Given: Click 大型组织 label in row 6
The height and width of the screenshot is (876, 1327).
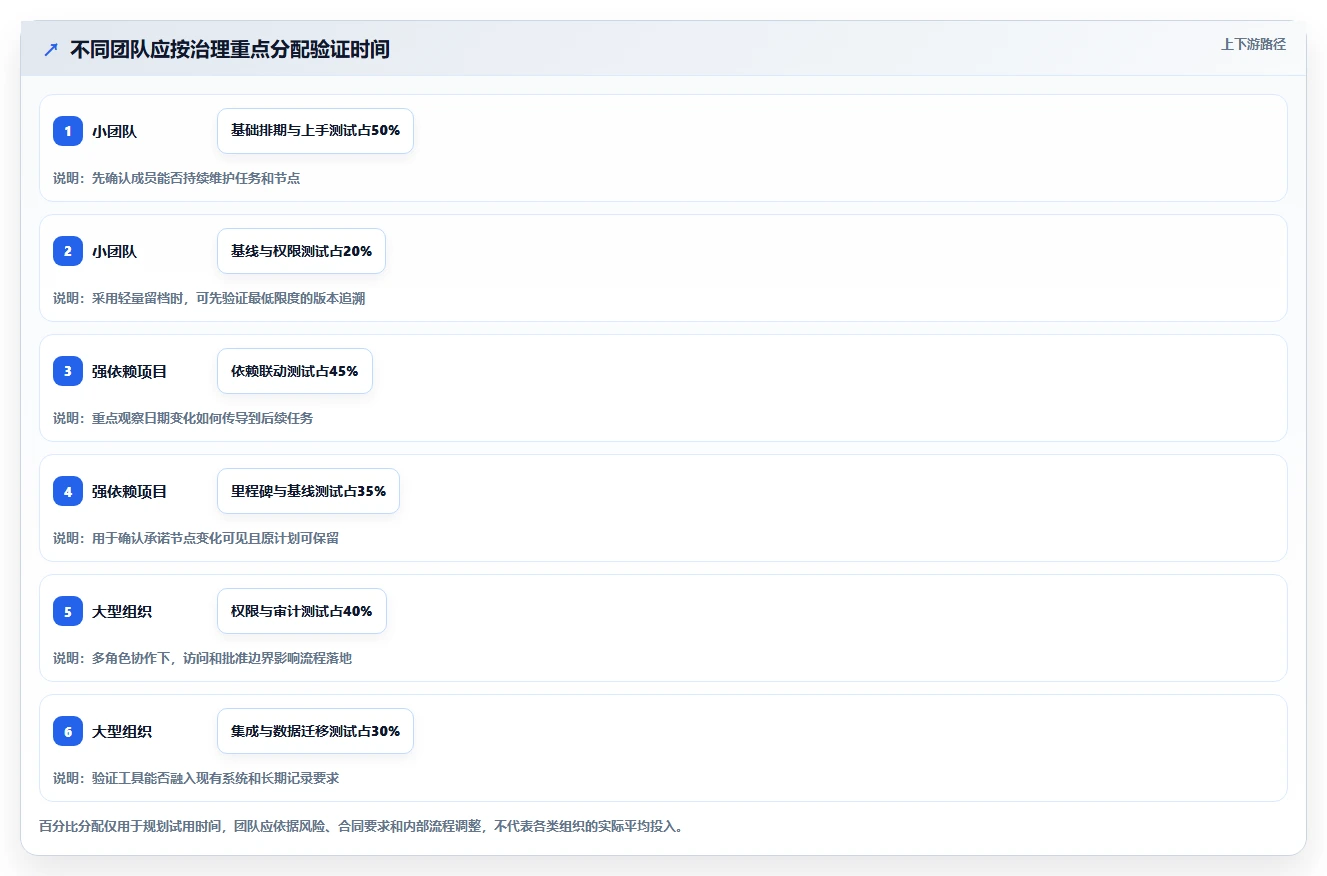Looking at the screenshot, I should point(122,731).
